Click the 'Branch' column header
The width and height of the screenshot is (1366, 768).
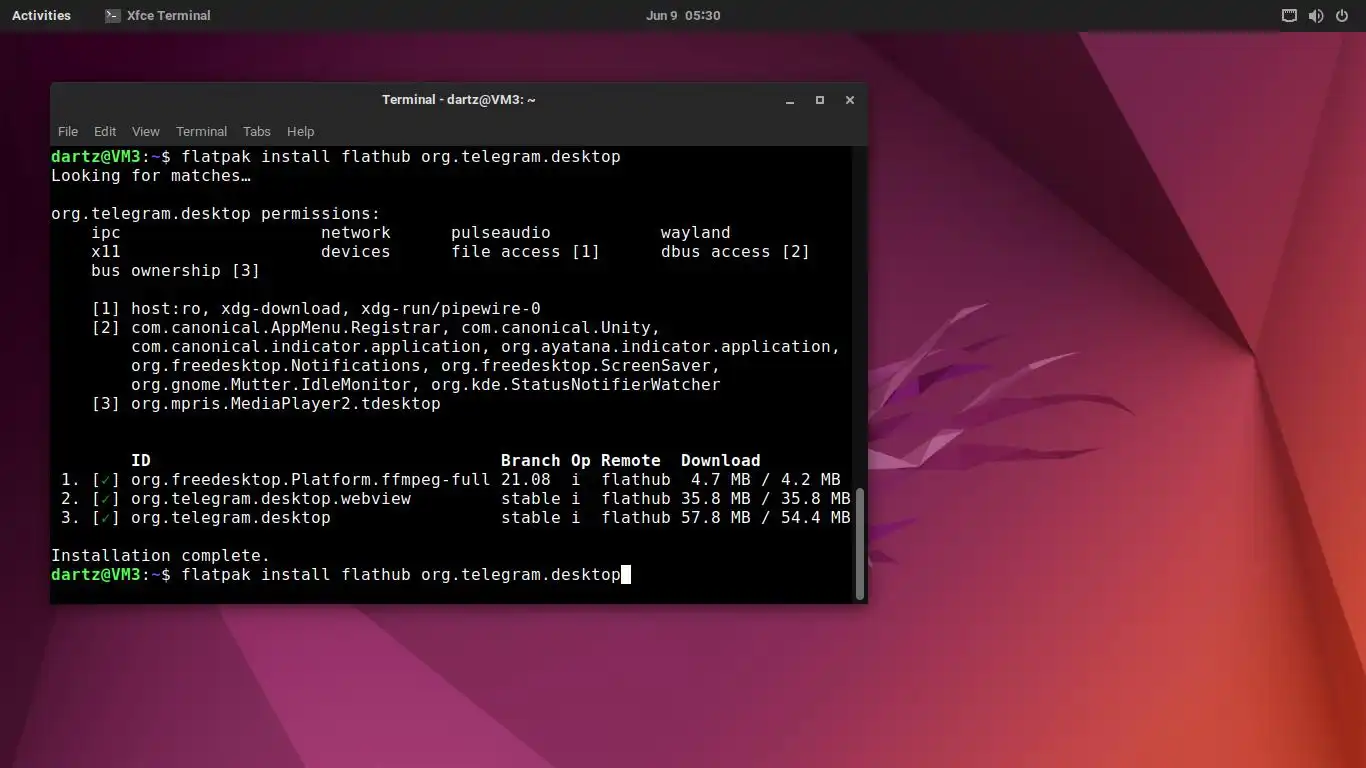coord(531,461)
